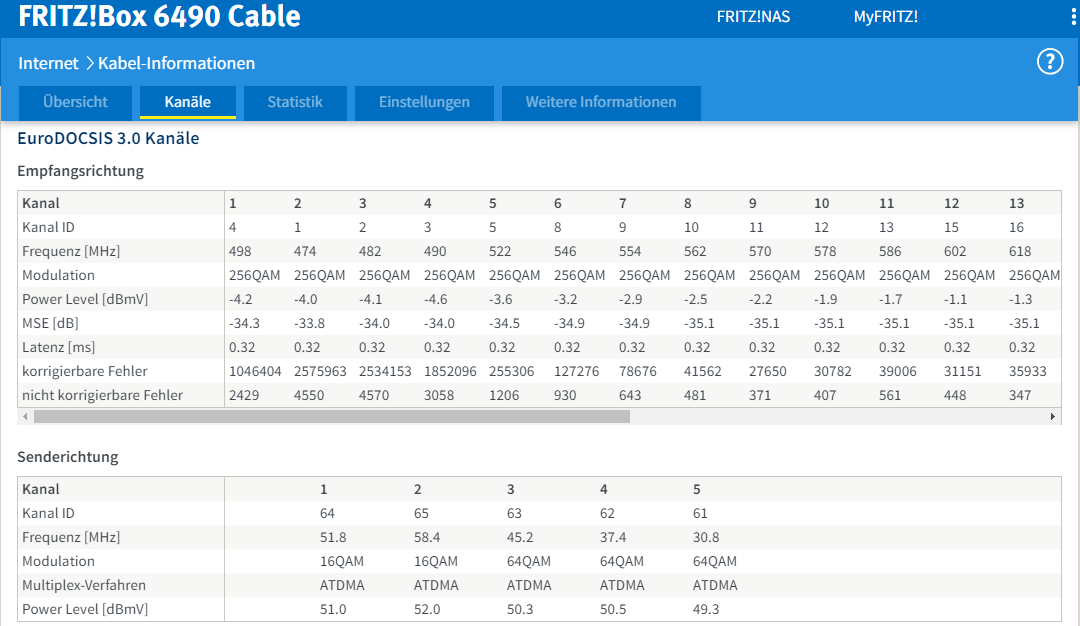Select the 498 MHz frequency cell
Image resolution: width=1080 pixels, height=626 pixels.
point(240,251)
